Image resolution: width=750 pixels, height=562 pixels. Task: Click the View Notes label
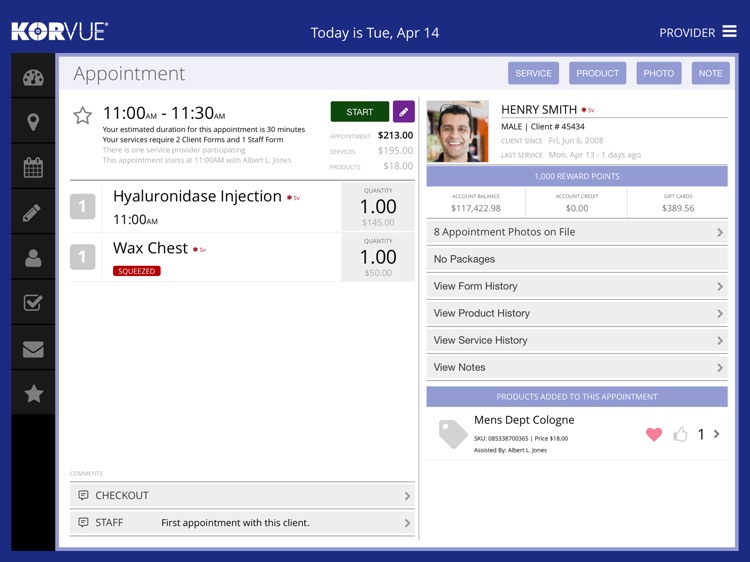tap(459, 367)
